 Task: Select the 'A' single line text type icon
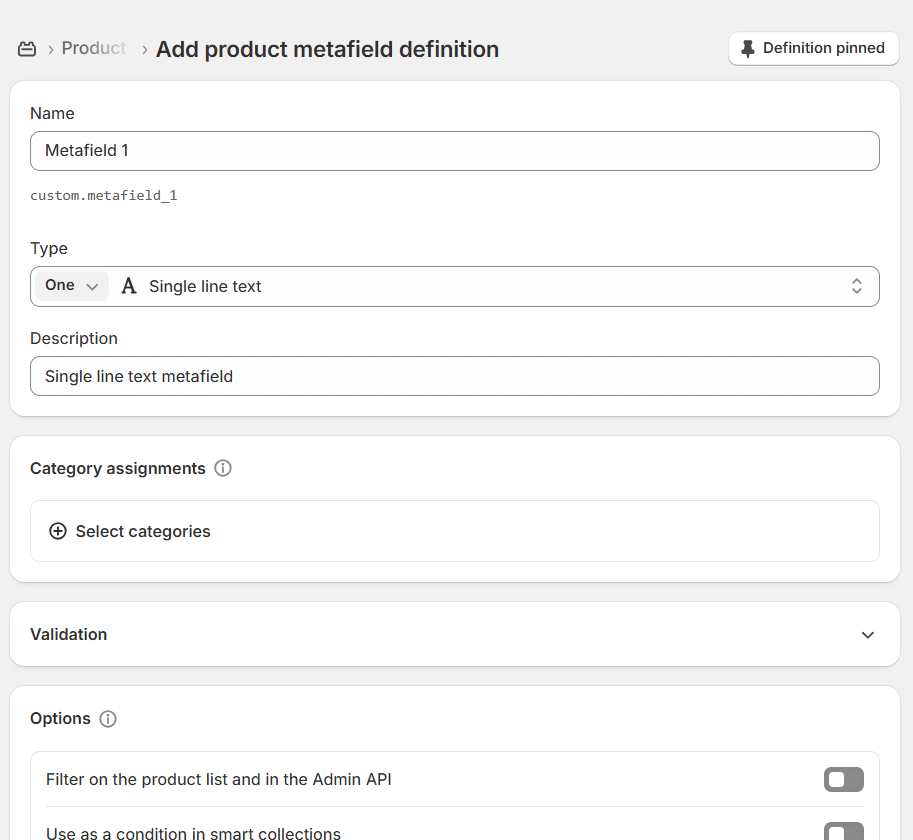click(129, 286)
